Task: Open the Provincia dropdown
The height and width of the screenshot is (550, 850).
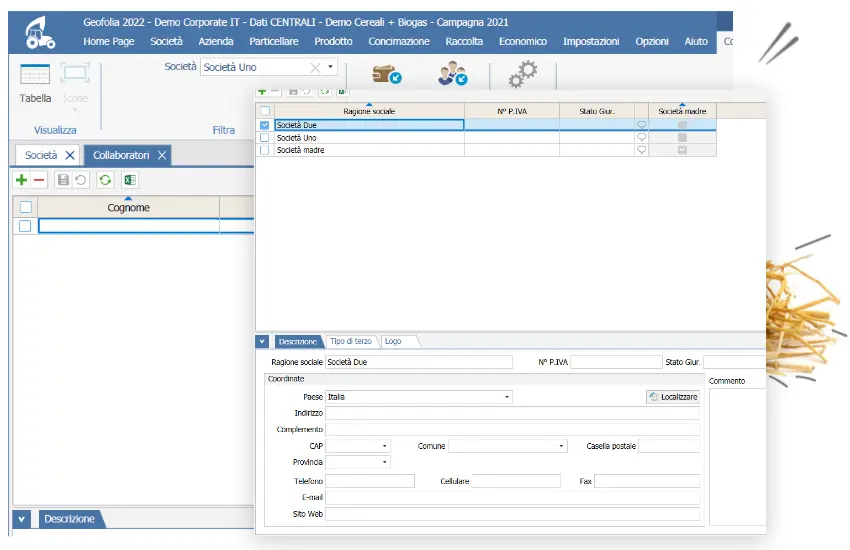Action: point(384,462)
